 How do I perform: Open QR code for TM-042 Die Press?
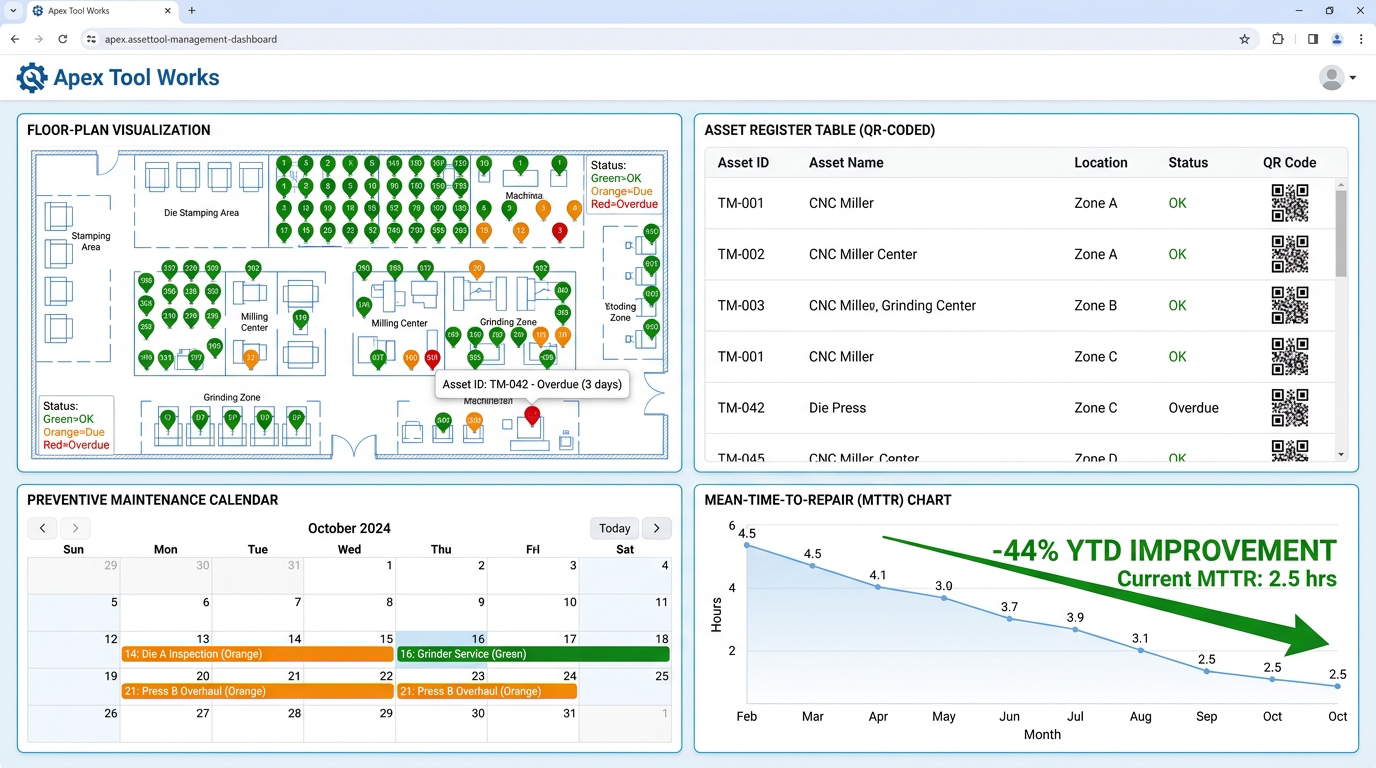point(1289,408)
